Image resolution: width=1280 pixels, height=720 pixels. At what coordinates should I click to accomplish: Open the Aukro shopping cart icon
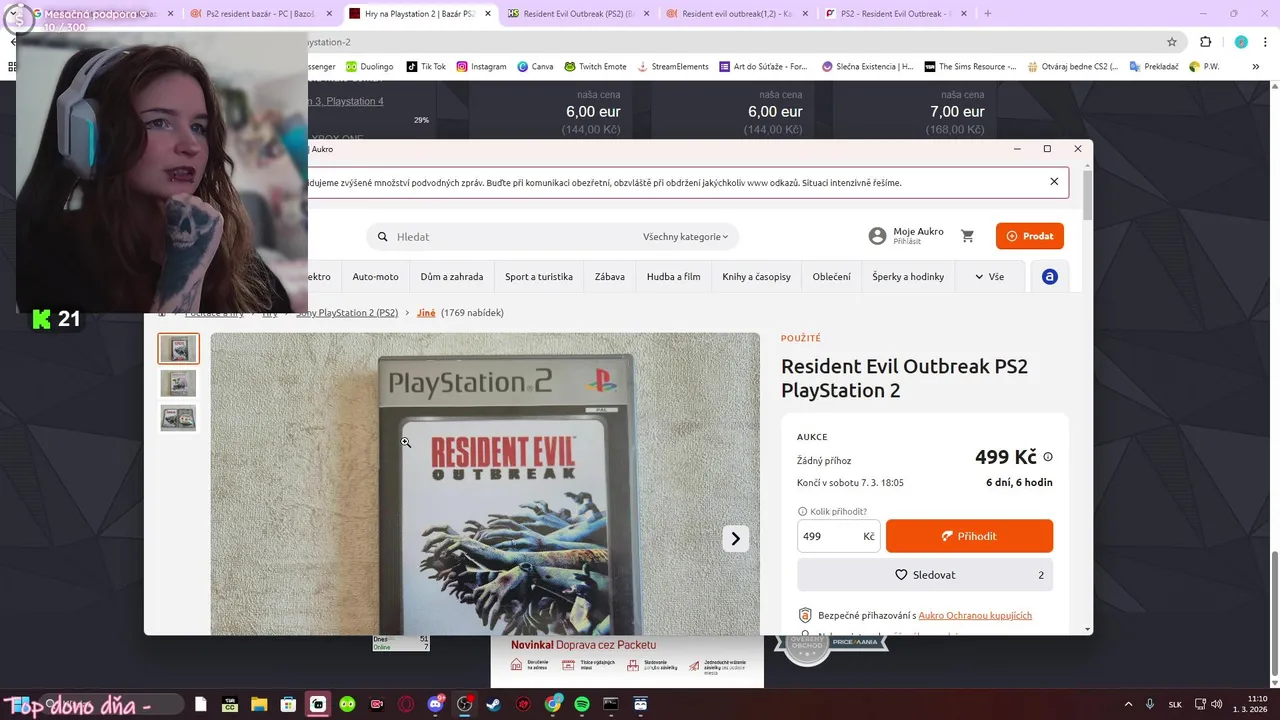point(967,236)
